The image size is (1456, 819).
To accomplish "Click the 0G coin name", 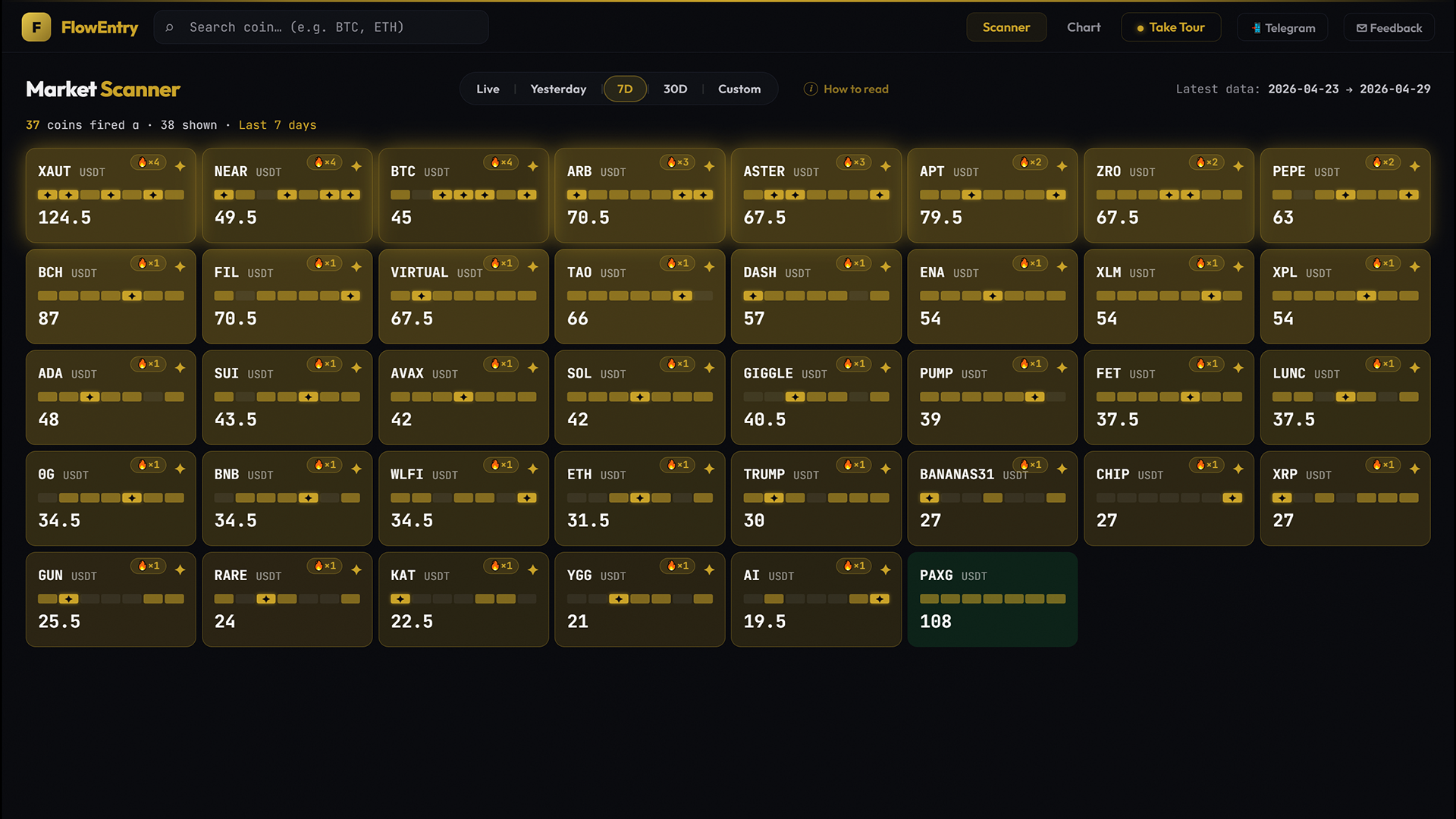I will [x=46, y=474].
